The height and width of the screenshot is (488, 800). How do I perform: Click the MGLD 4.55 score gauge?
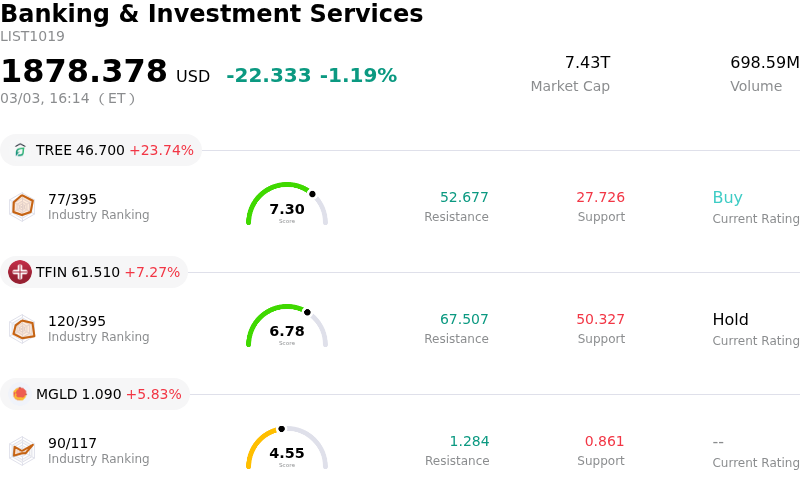287,449
